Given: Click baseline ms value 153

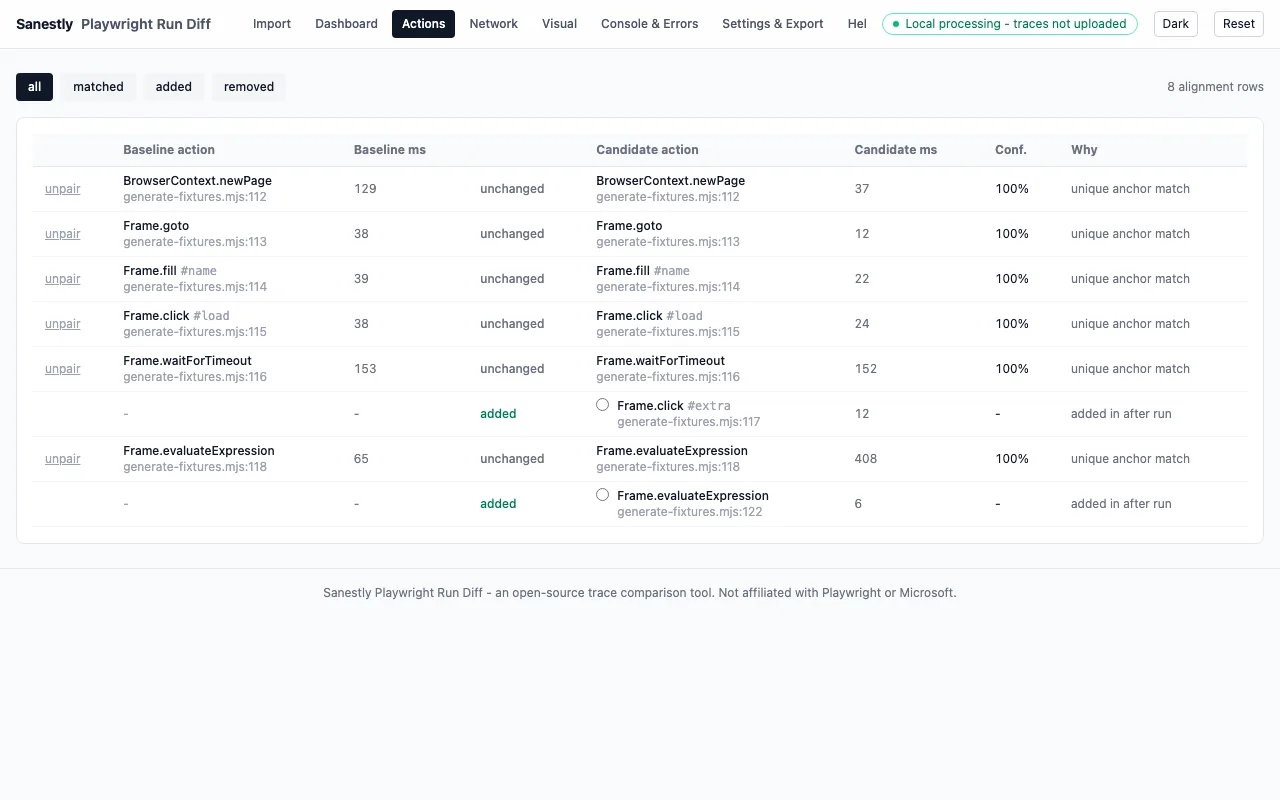Looking at the screenshot, I should (x=365, y=369).
